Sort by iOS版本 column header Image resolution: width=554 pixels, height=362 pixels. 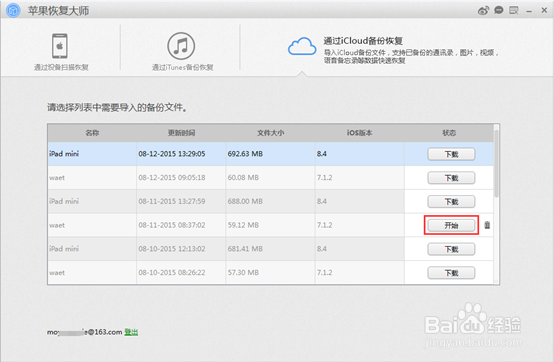[x=359, y=133]
